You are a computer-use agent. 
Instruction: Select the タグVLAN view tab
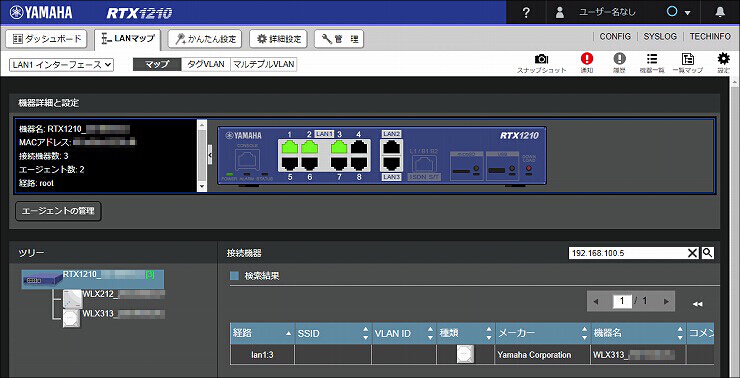(206, 65)
